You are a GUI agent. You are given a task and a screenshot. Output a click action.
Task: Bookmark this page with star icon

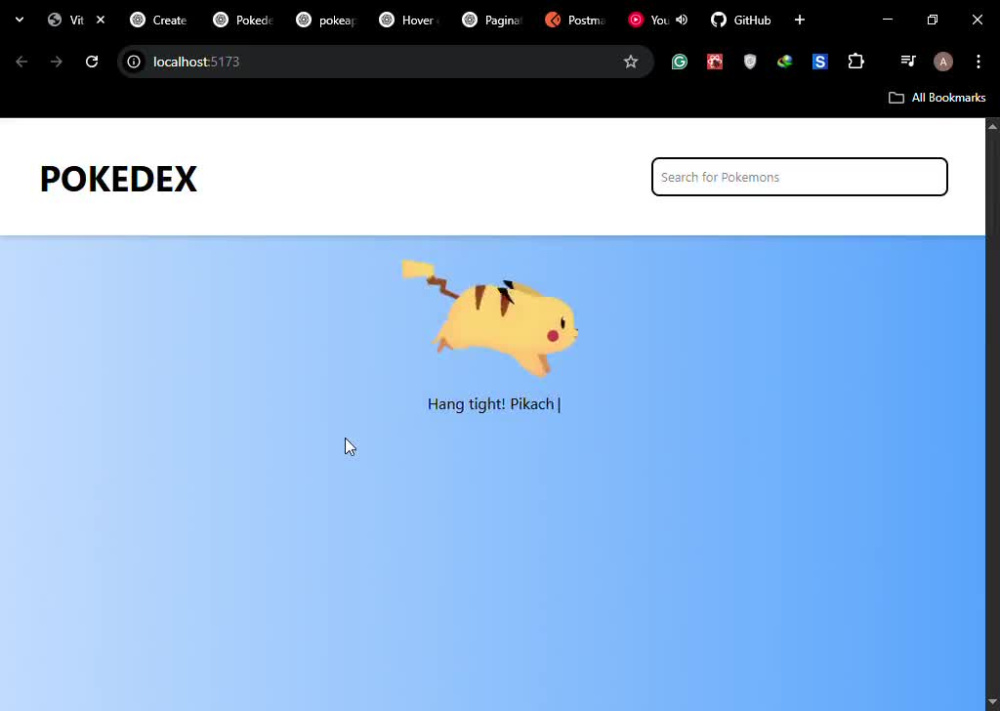coord(631,61)
